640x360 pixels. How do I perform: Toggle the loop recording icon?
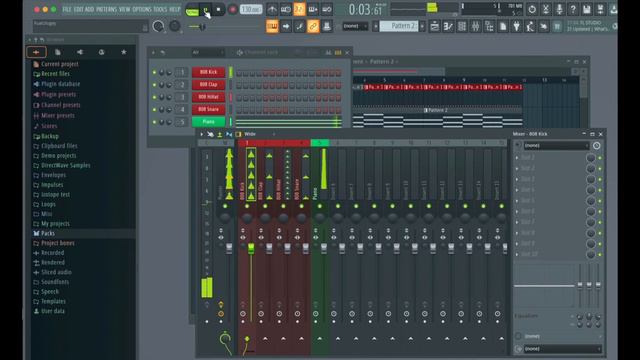pyautogui.click(x=327, y=9)
